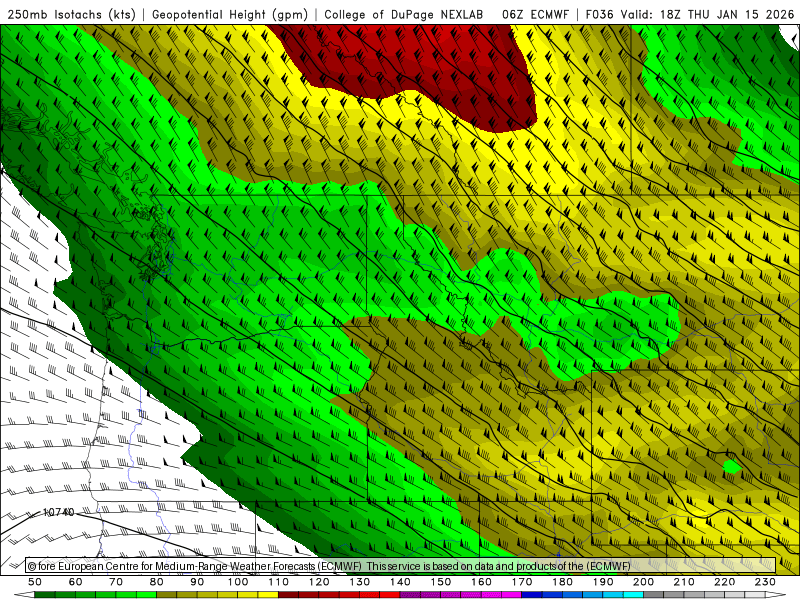Click the 'Geopotential Height (gpm)' header label
Screen dimensions: 800x600
(x=230, y=14)
